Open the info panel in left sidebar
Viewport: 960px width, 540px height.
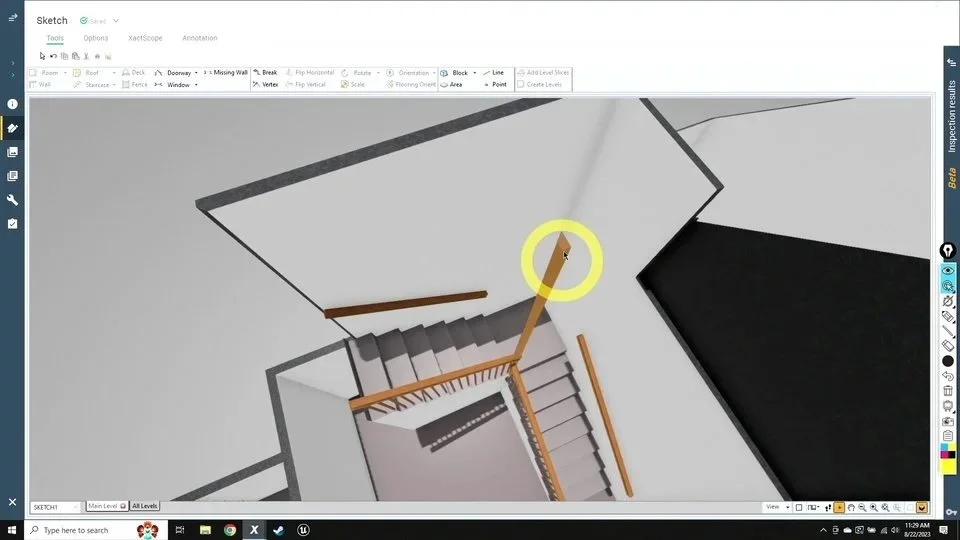12,104
